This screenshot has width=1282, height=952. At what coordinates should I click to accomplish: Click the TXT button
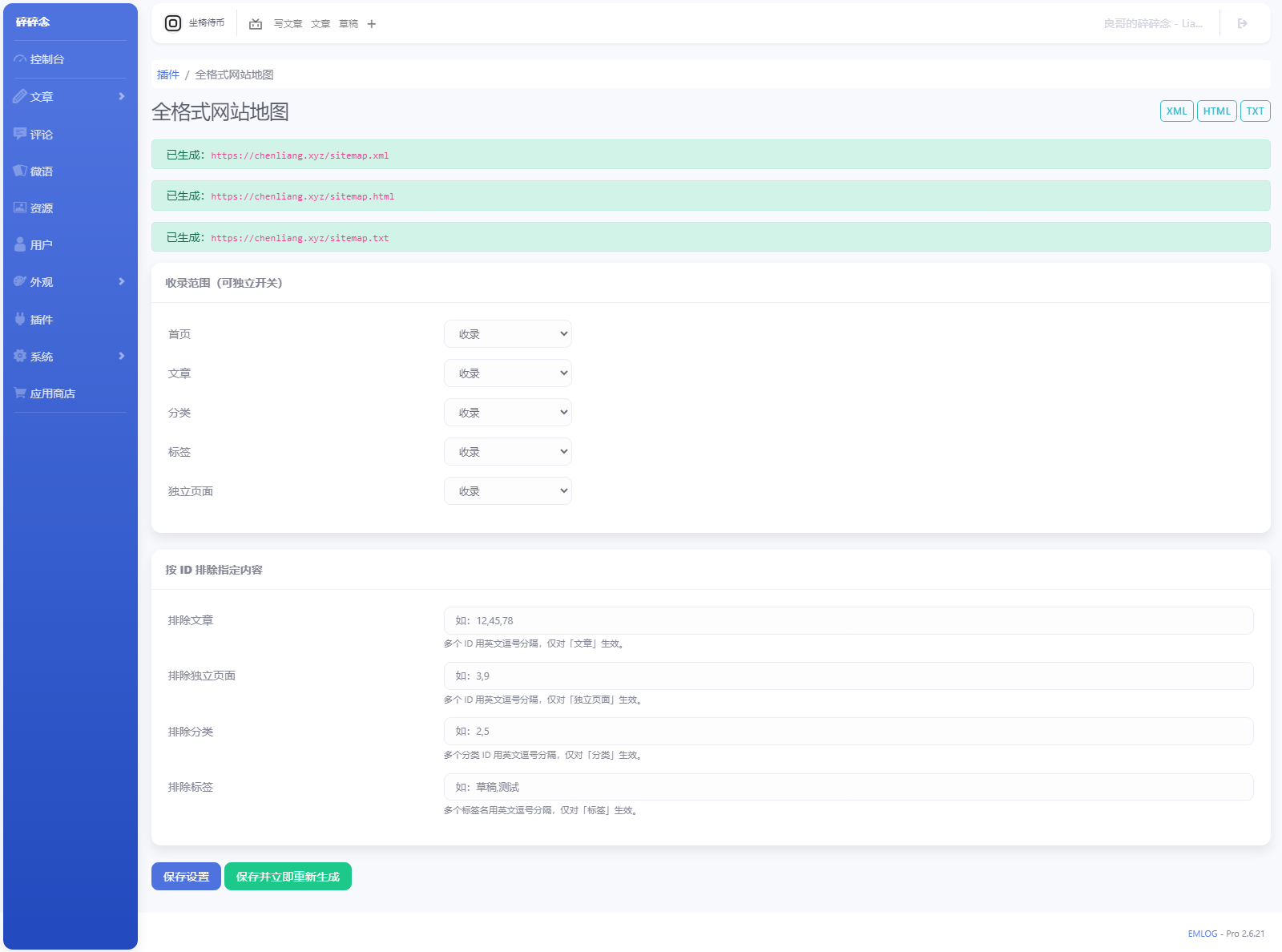[1256, 111]
